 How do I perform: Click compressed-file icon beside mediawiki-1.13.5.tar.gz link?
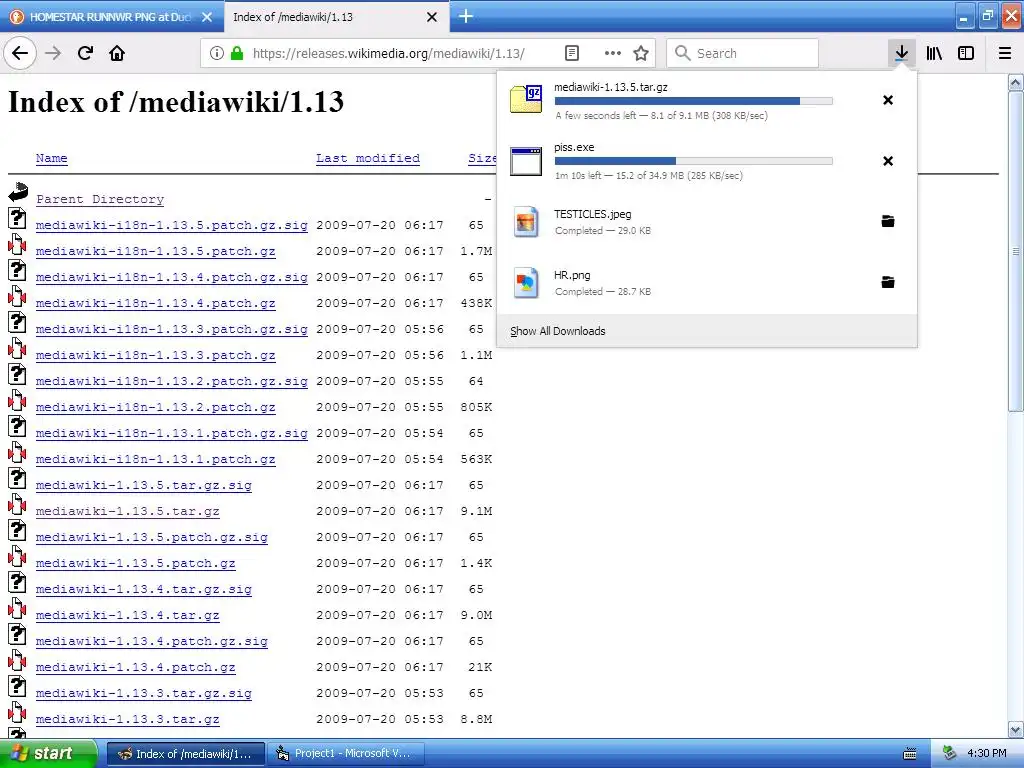tap(18, 504)
